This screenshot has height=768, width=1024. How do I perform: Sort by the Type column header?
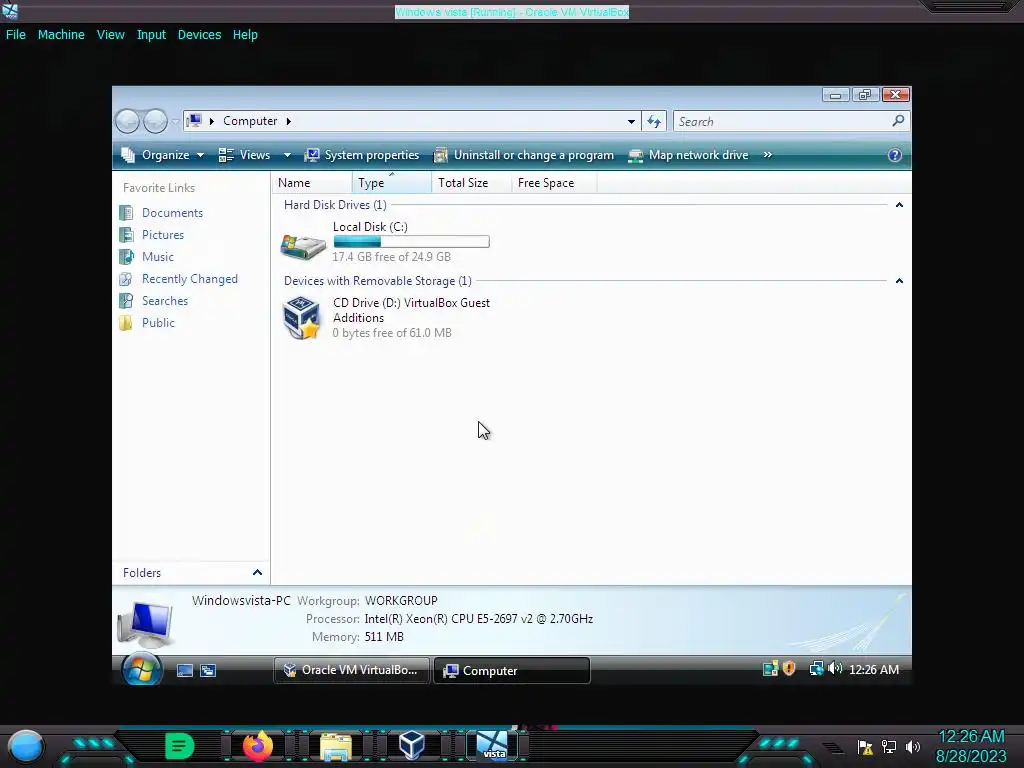[x=392, y=183]
